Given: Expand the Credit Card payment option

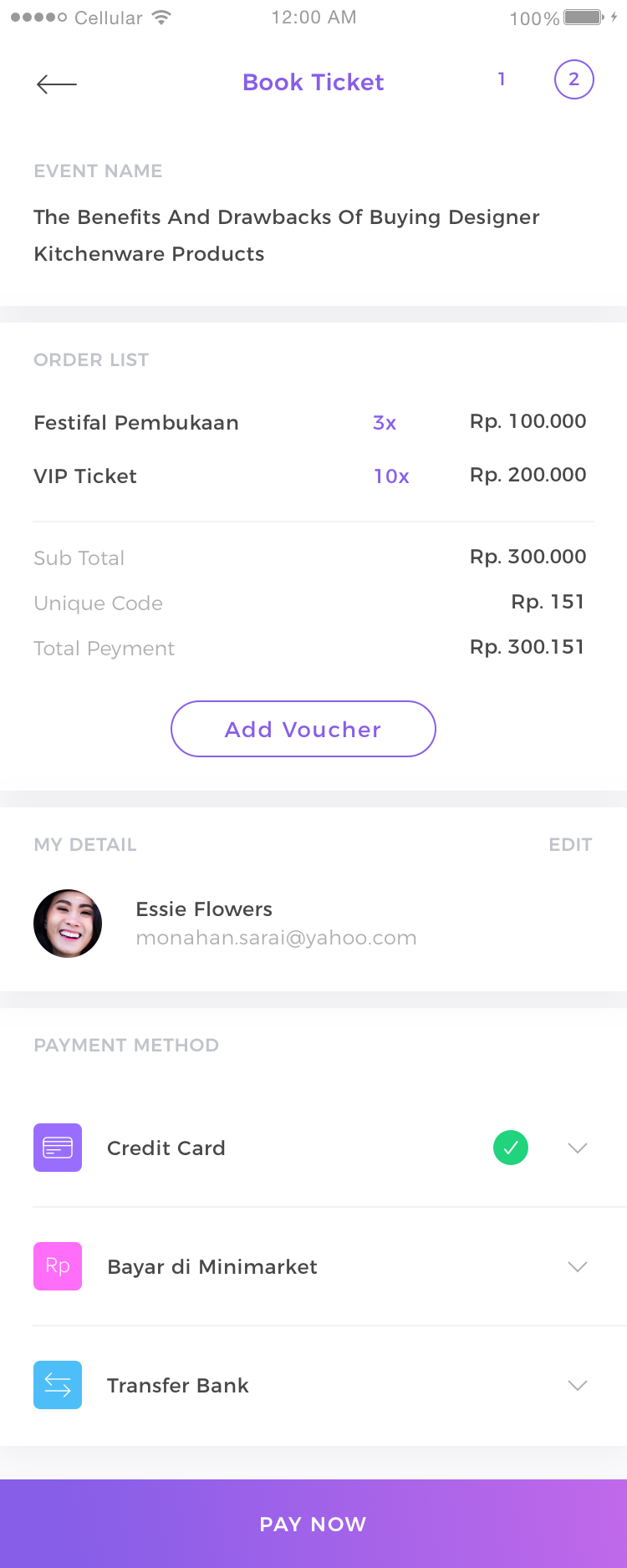Looking at the screenshot, I should 578,1148.
